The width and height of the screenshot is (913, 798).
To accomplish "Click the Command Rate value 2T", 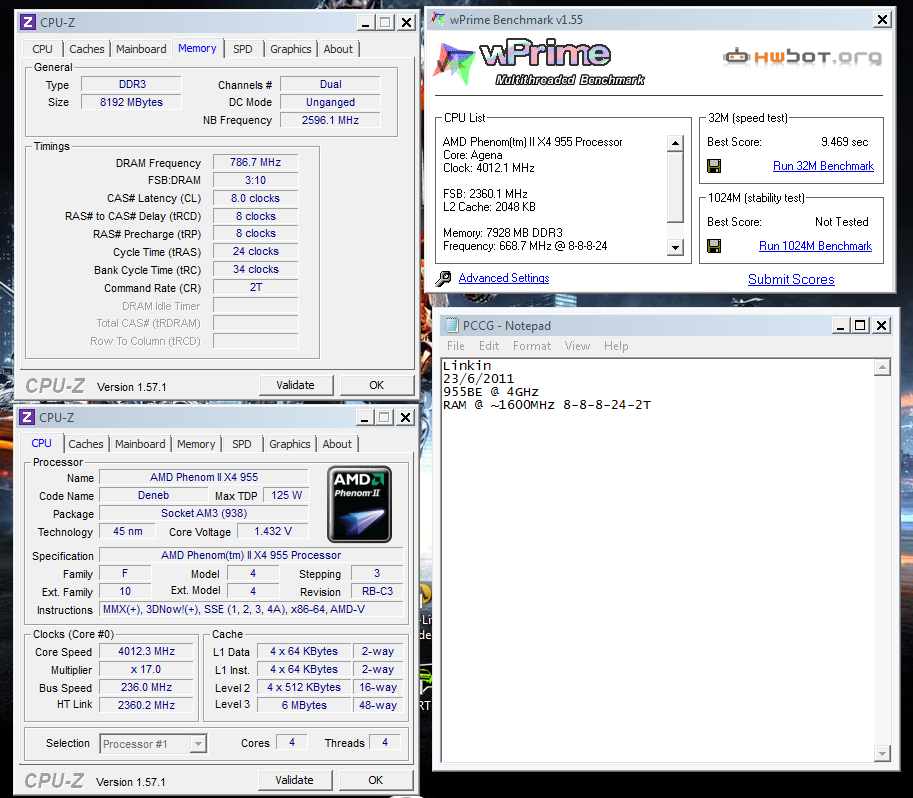I will tap(256, 288).
